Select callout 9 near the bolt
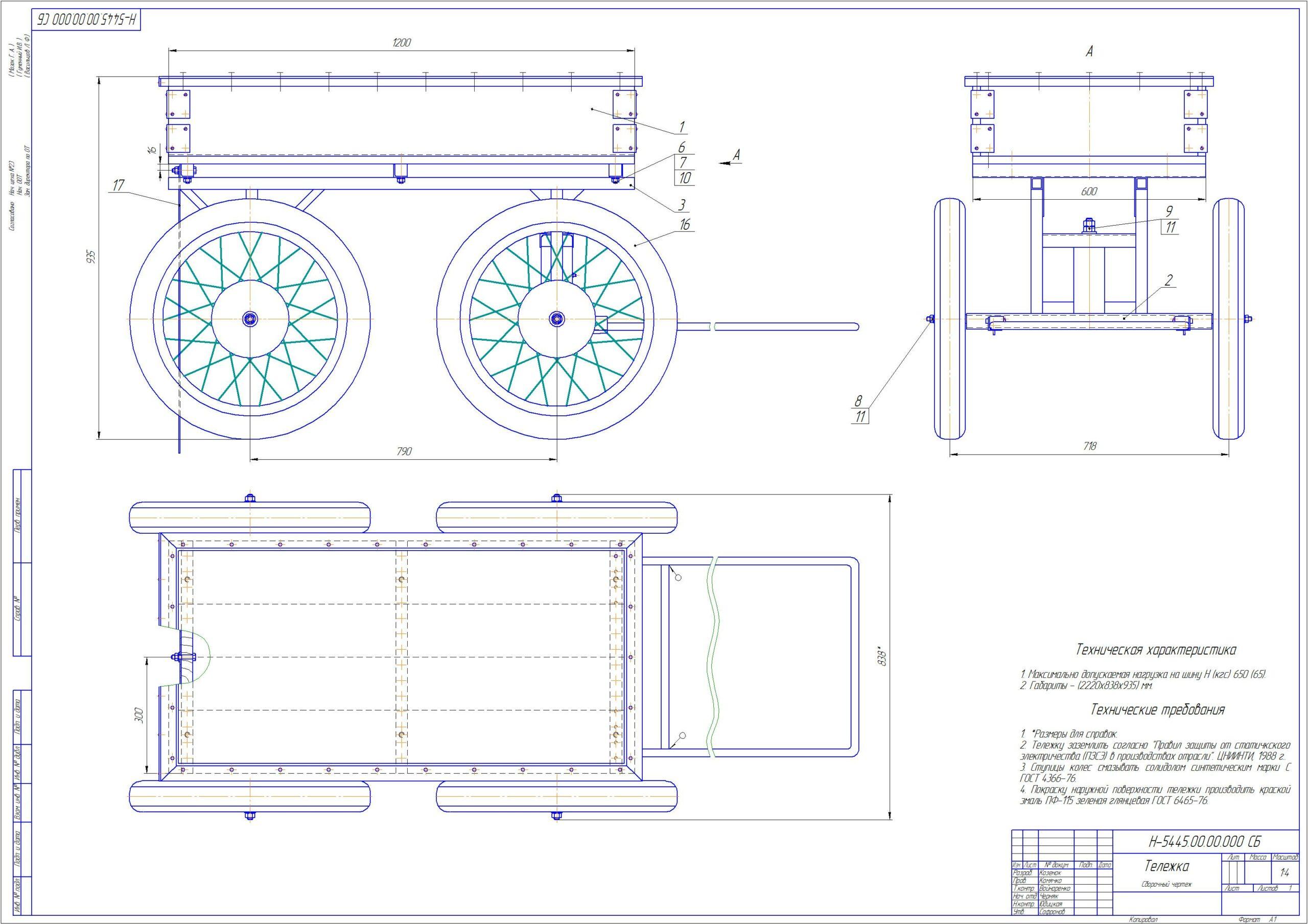 coord(1170,211)
